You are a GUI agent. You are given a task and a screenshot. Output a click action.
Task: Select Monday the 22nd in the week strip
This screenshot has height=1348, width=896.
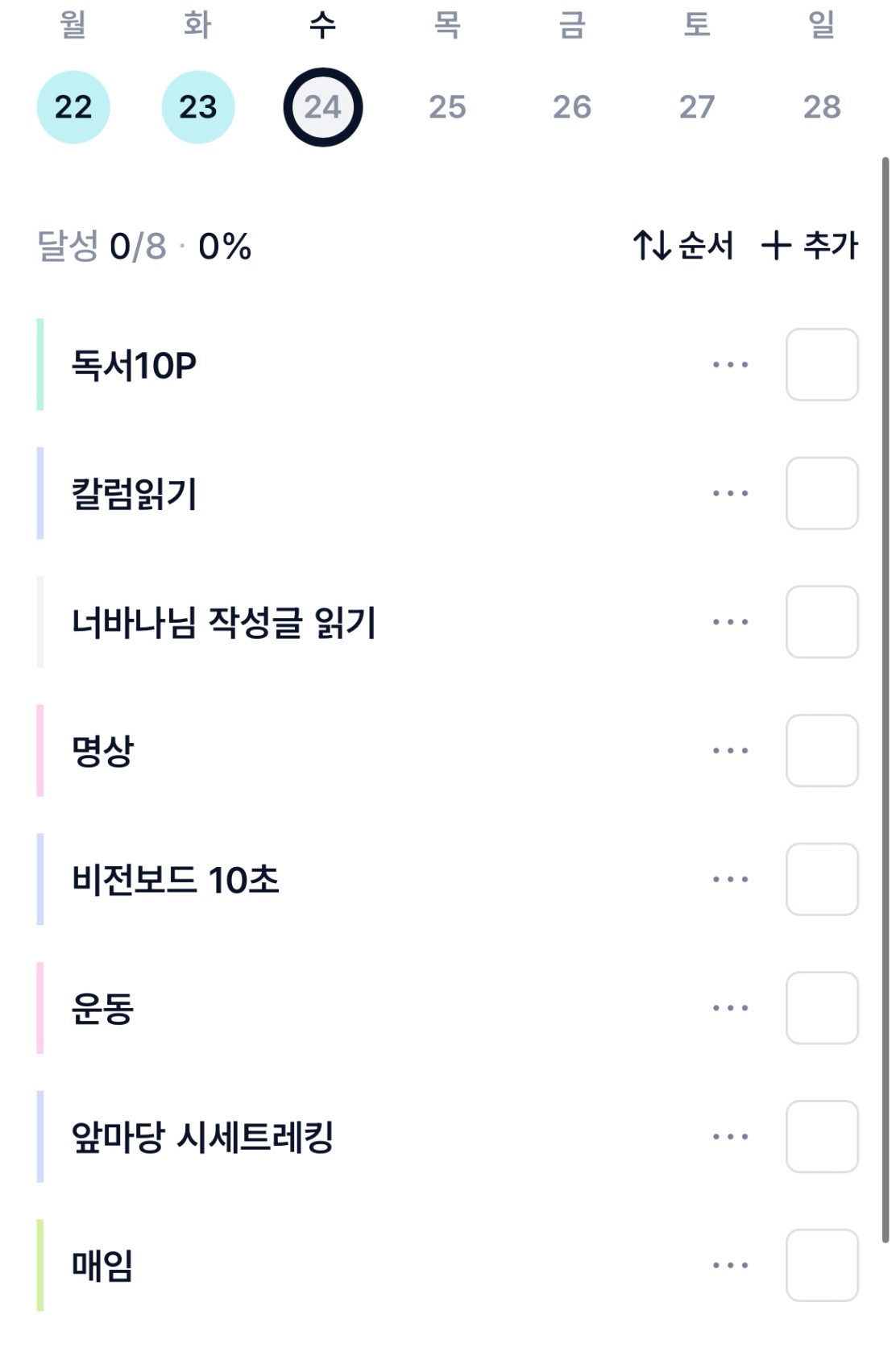pos(73,107)
